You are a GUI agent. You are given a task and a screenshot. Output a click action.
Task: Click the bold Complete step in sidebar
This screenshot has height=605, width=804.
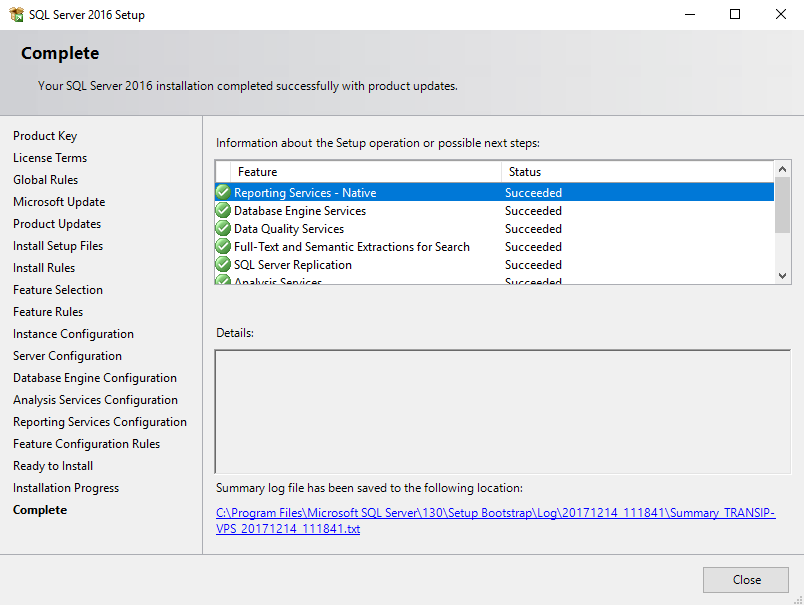(x=40, y=510)
